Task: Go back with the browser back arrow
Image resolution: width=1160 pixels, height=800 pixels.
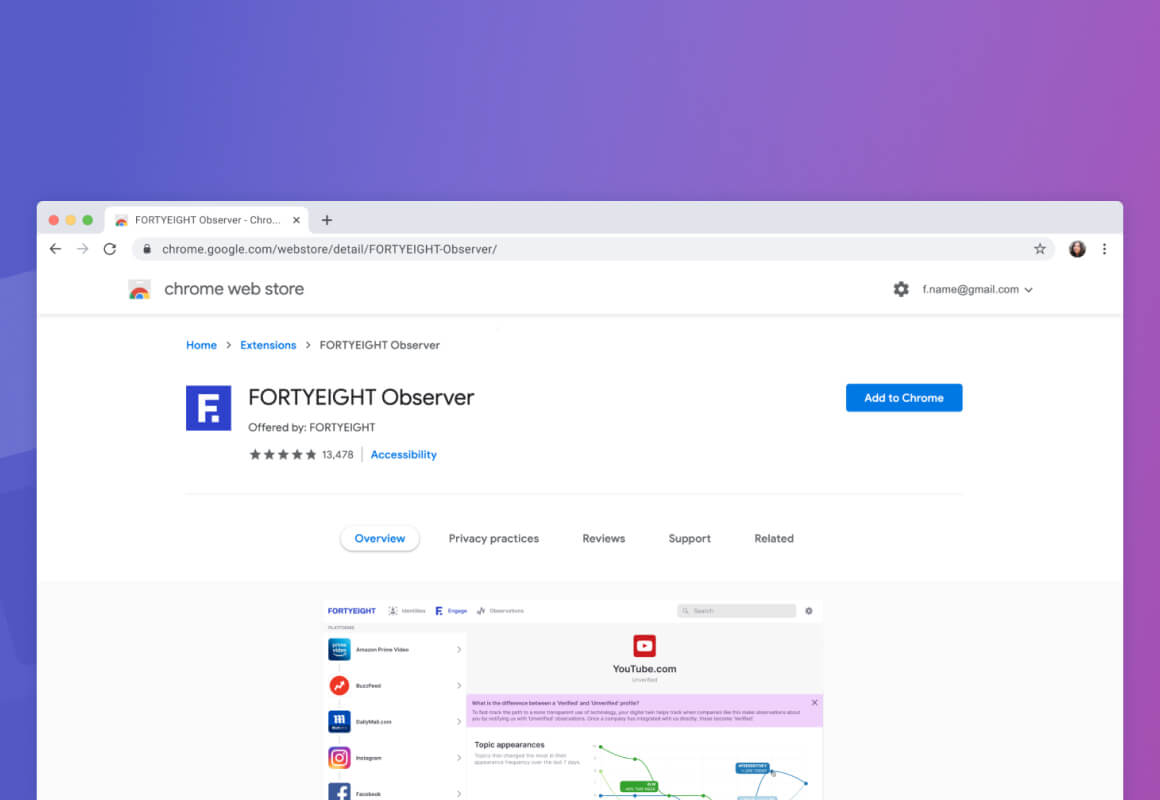Action: [x=56, y=249]
